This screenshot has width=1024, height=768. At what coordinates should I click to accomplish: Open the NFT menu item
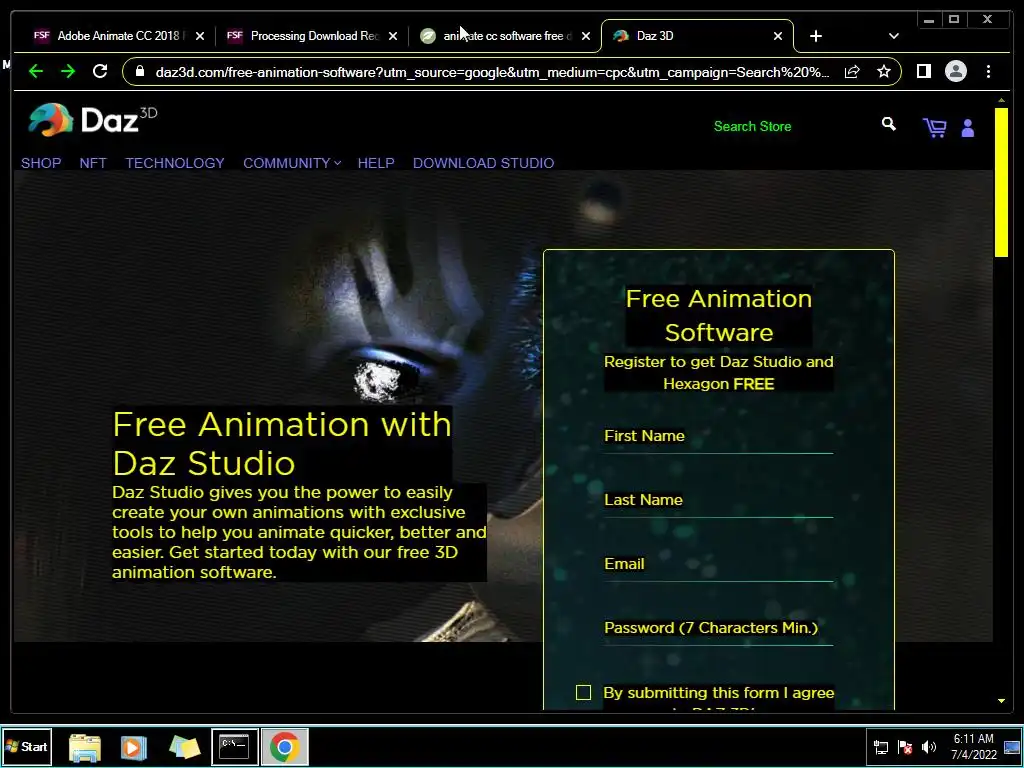93,163
